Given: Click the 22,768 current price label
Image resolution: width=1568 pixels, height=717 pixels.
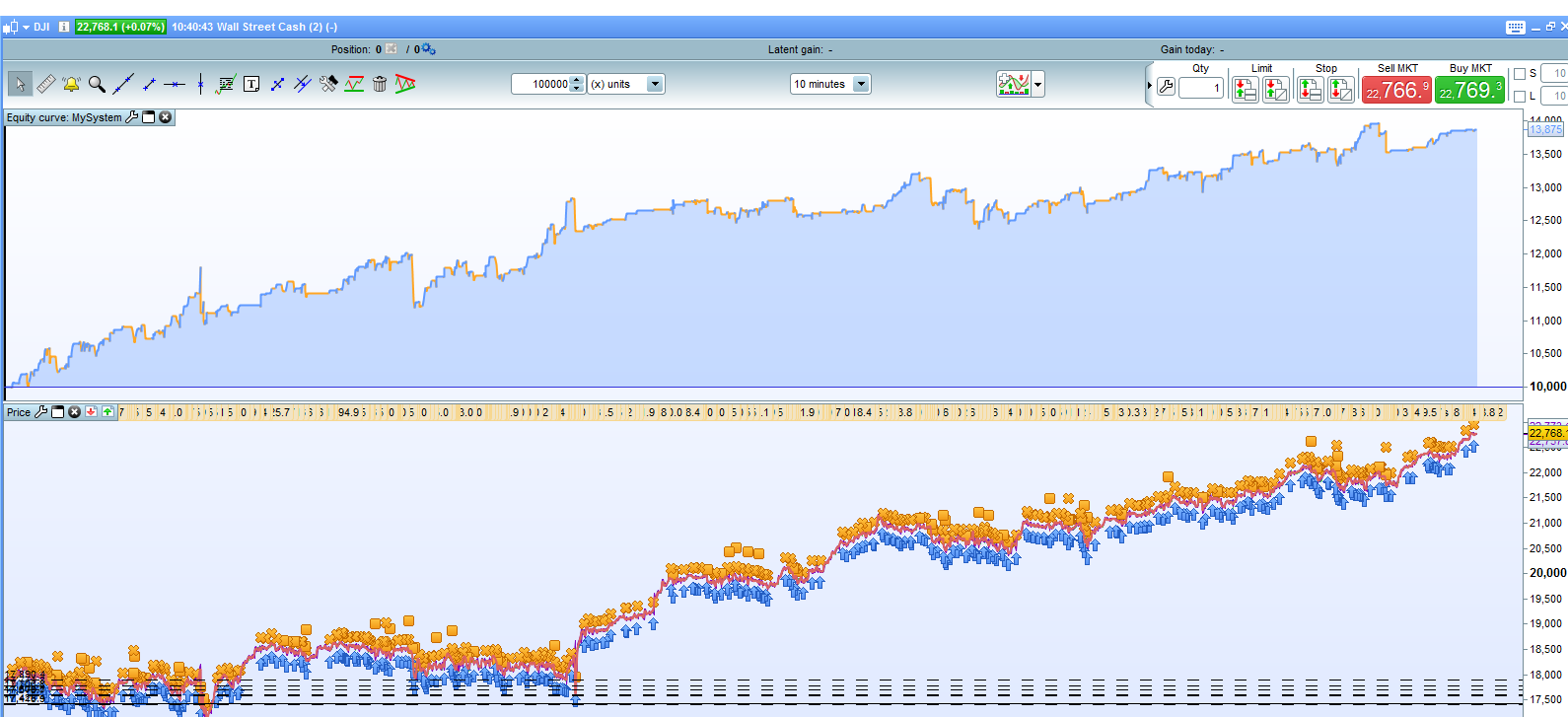Looking at the screenshot, I should (1546, 433).
